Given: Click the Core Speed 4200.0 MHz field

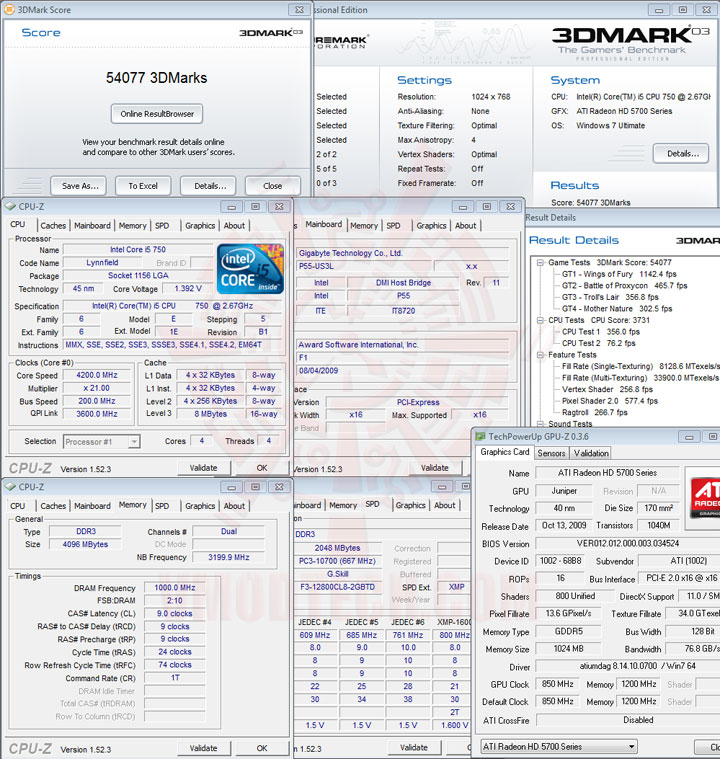Looking at the screenshot, I should click(97, 375).
